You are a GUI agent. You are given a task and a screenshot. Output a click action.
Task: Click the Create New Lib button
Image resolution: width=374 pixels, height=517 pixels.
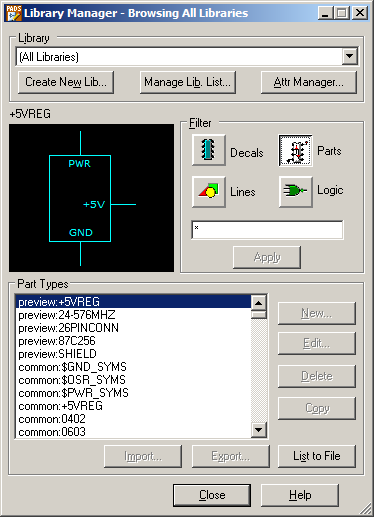[x=66, y=82]
